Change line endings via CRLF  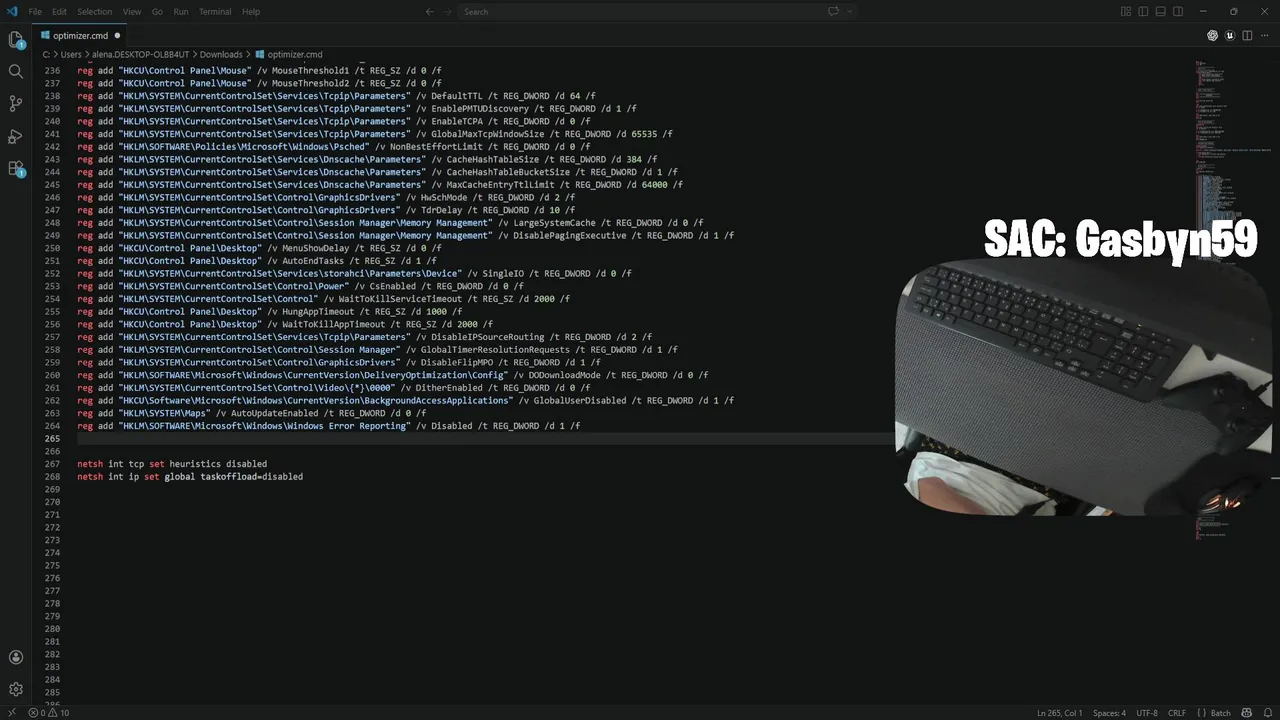(x=1177, y=713)
